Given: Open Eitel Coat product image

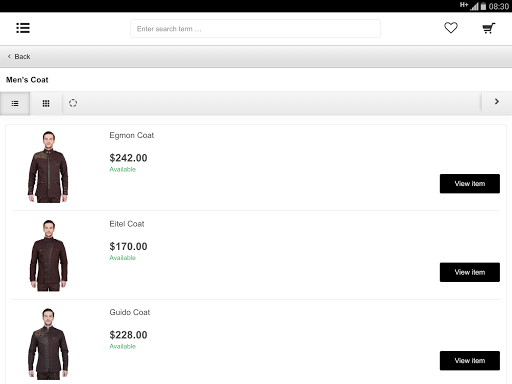Looking at the screenshot, I should (x=49, y=255).
